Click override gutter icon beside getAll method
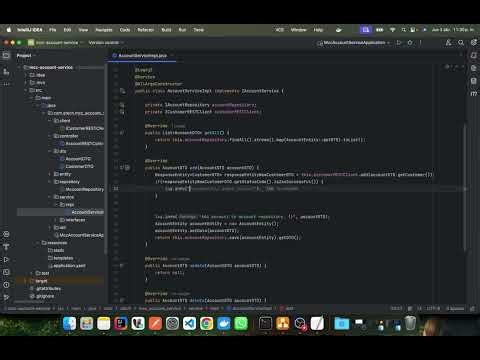Image resolution: width=480 pixels, height=360 pixels. click(122, 133)
